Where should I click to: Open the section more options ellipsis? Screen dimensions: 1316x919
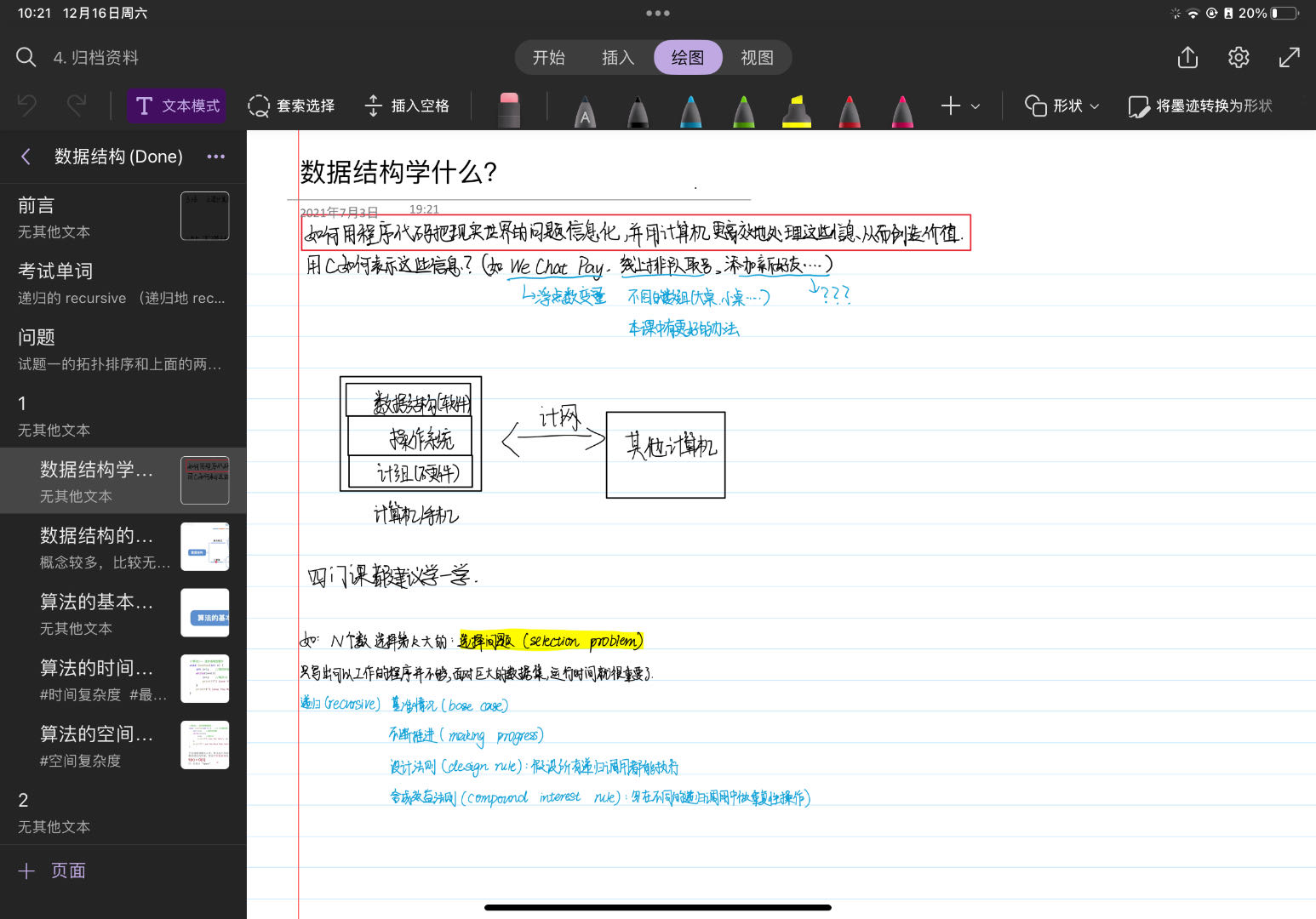click(216, 157)
